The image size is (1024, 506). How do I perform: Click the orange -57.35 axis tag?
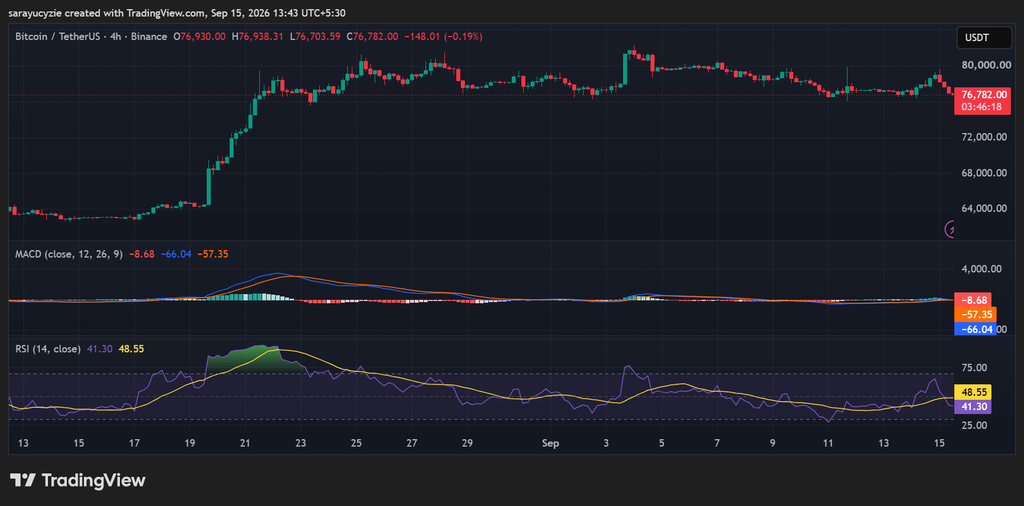click(x=976, y=315)
